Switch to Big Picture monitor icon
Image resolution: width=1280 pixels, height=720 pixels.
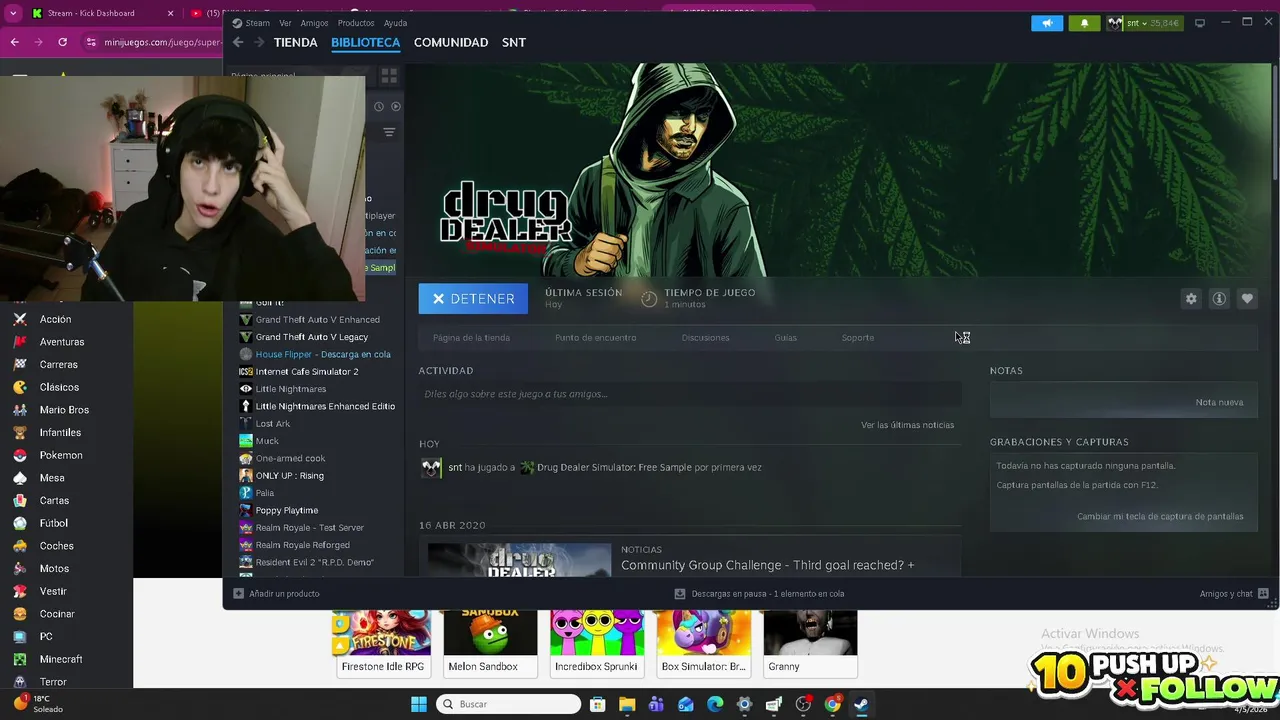(x=1200, y=23)
